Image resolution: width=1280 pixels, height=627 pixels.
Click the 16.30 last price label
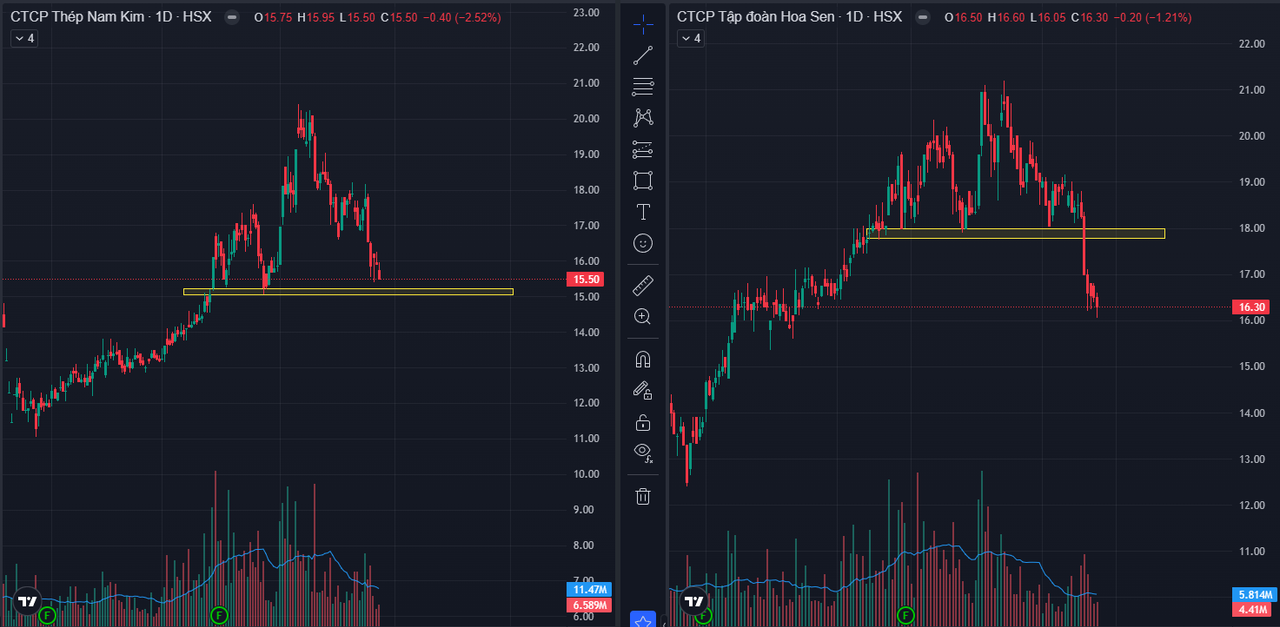tap(1252, 308)
